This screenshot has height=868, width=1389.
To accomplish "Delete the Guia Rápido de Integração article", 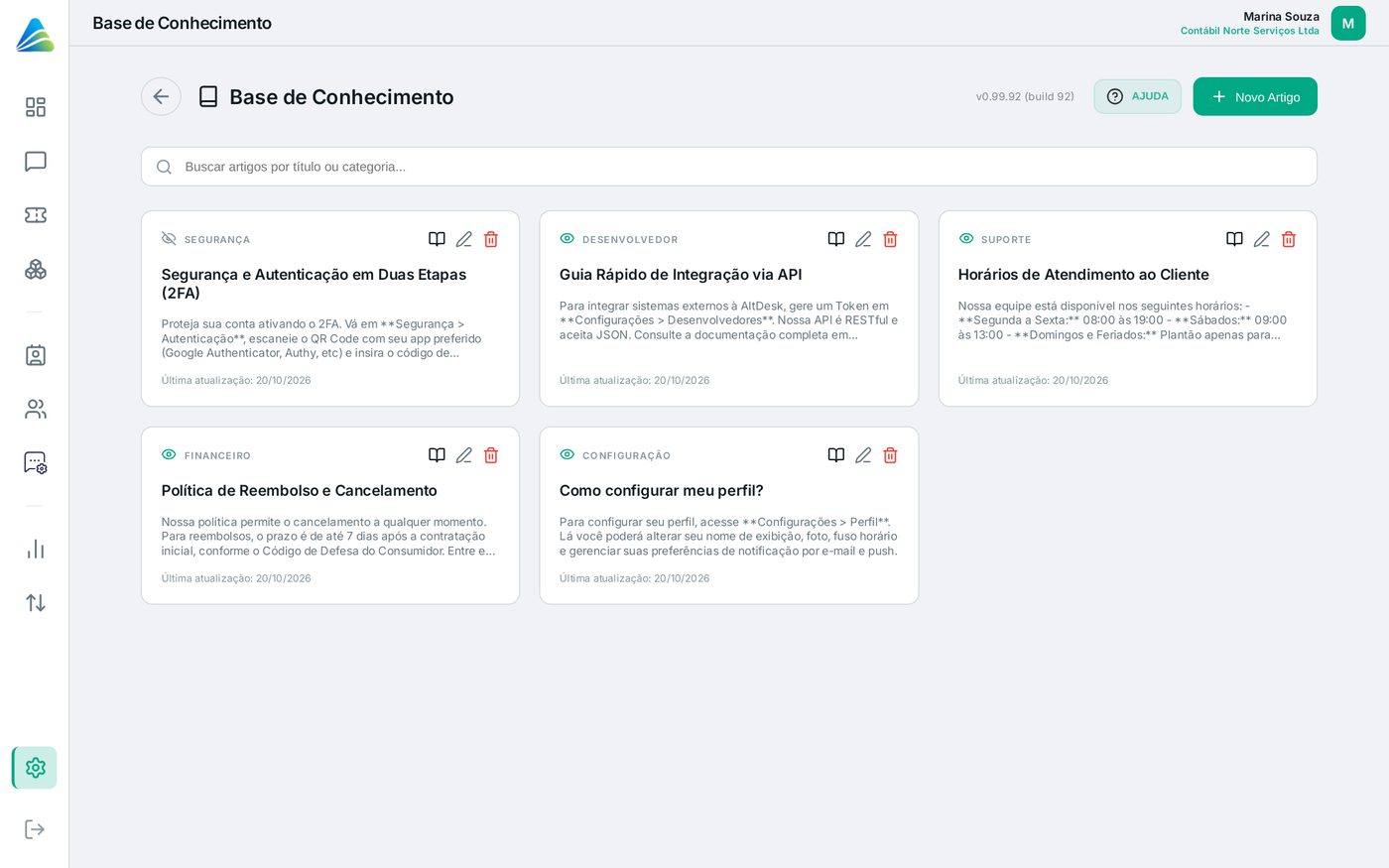I will 890,239.
